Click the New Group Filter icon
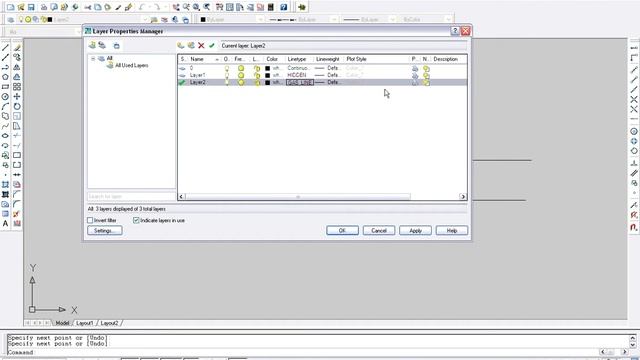The image size is (640, 360). pyautogui.click(x=102, y=46)
